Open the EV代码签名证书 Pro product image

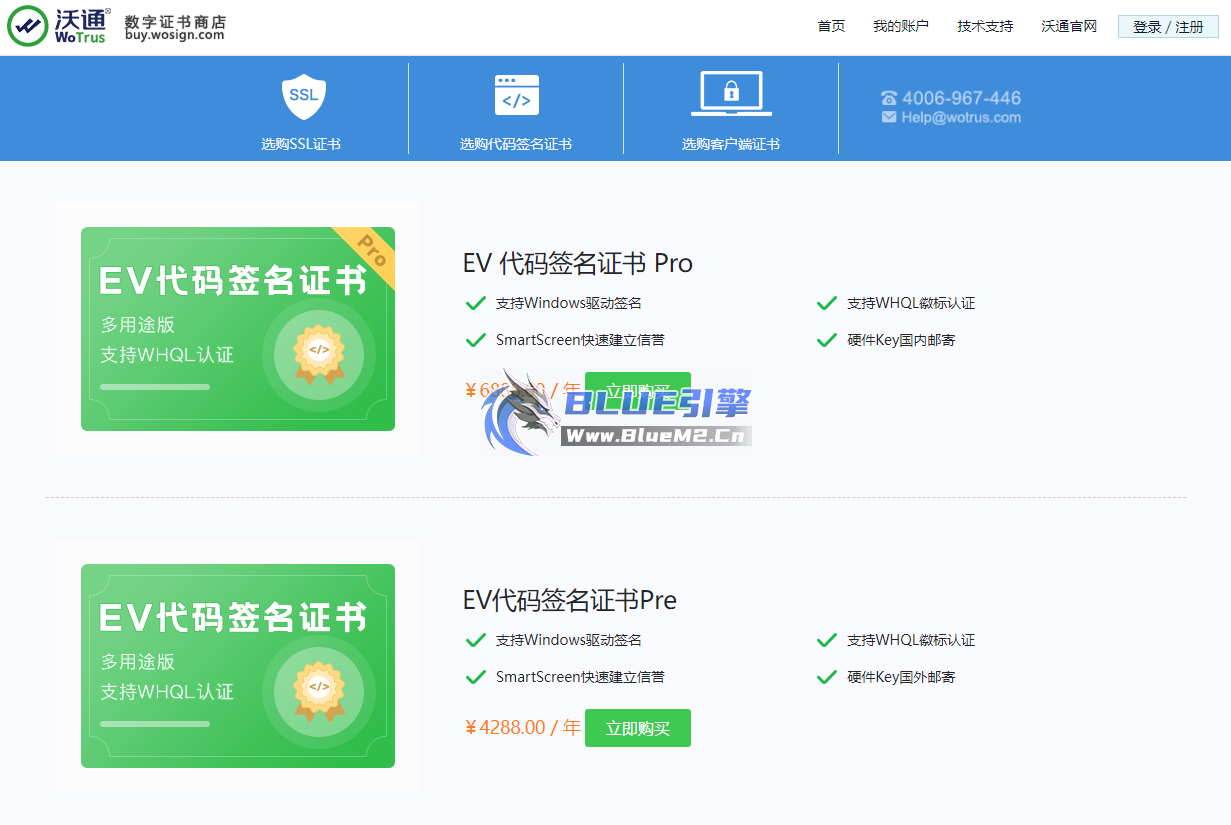[x=238, y=329]
